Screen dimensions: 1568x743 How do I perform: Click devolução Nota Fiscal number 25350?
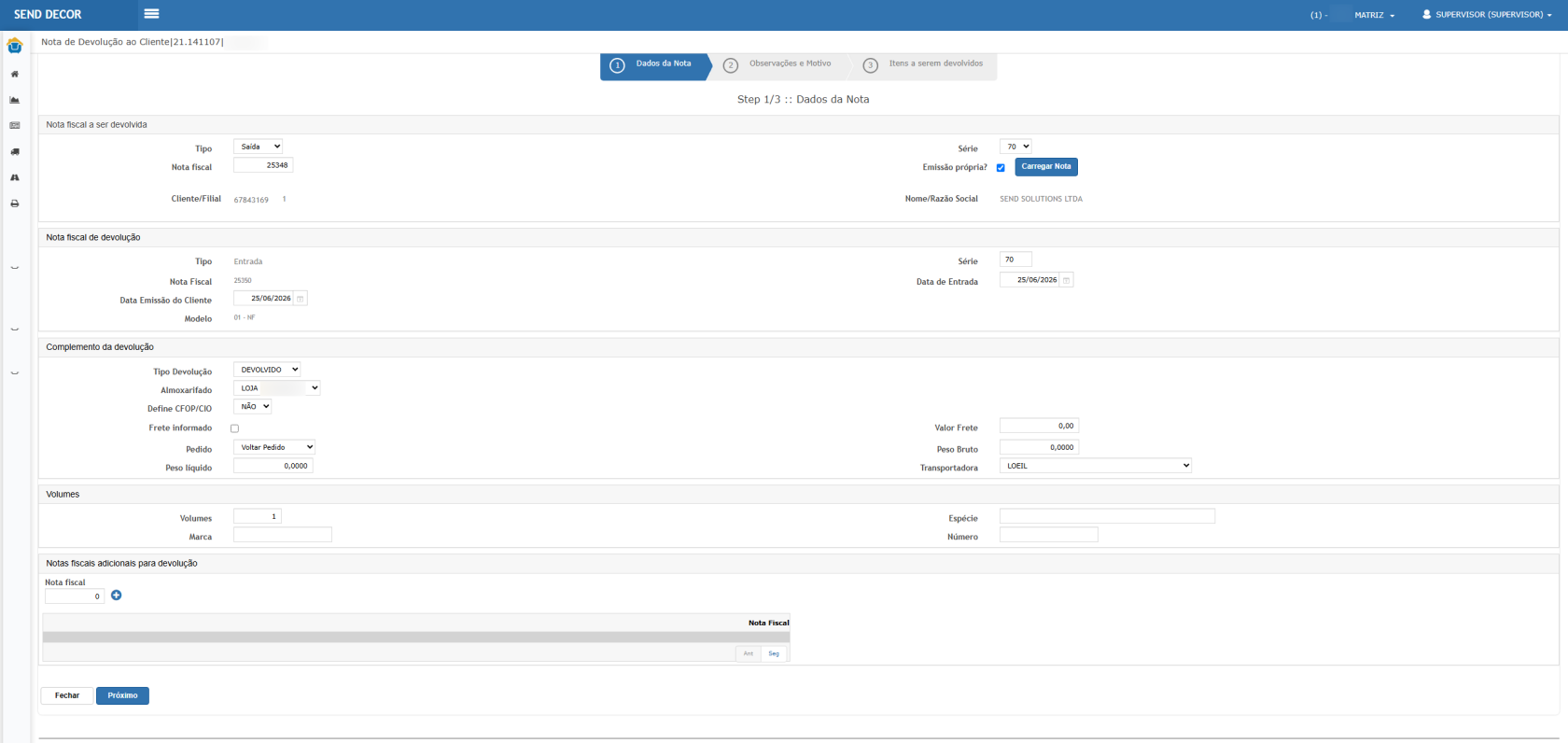click(x=243, y=281)
